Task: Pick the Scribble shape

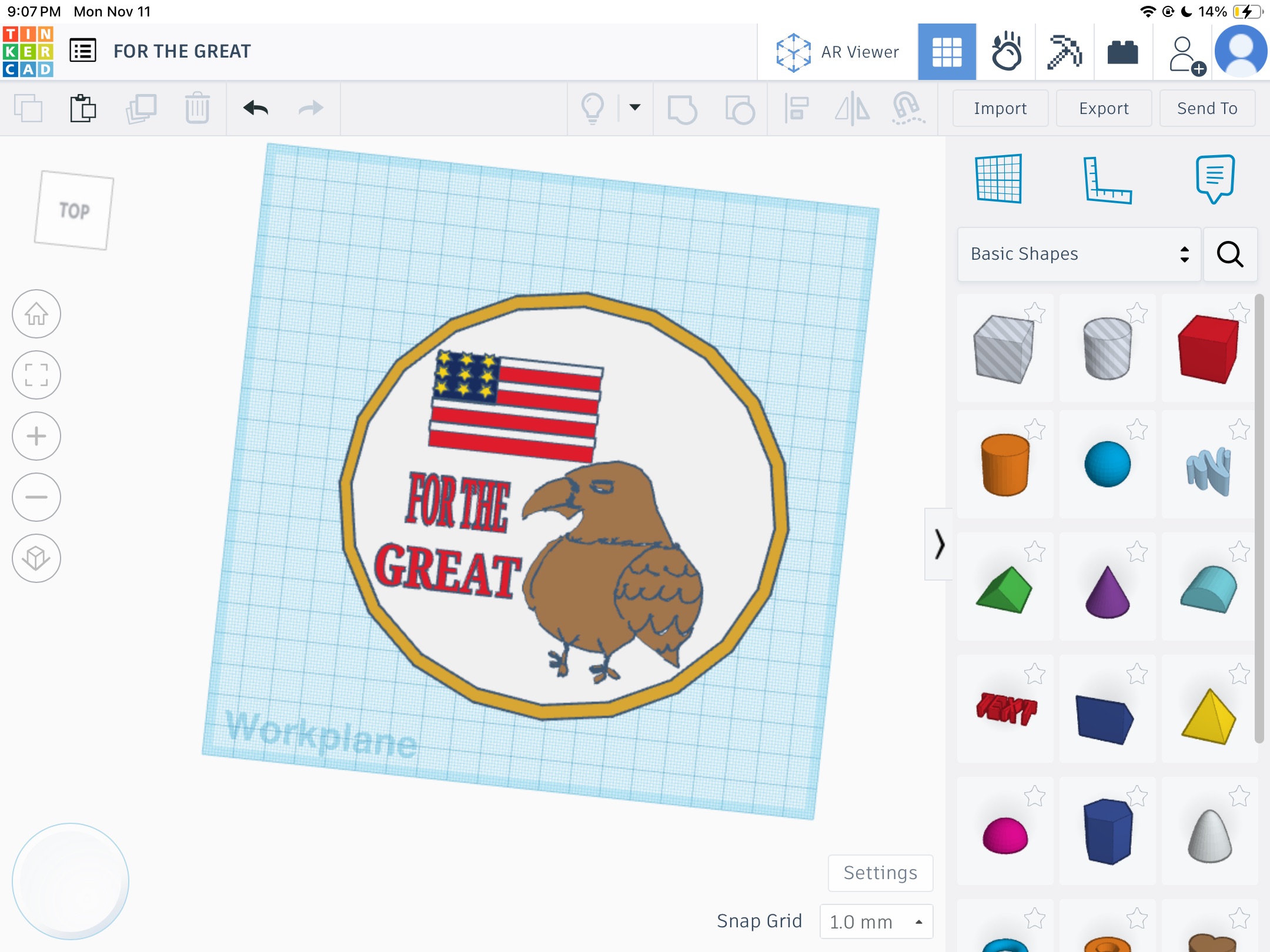Action: coord(1209,471)
